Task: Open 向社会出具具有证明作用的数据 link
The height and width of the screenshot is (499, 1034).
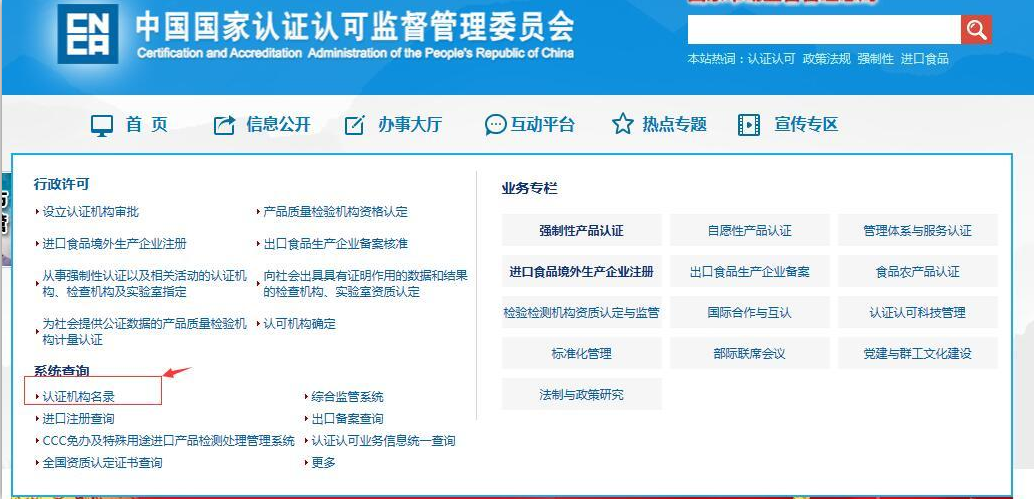Action: pyautogui.click(x=366, y=283)
